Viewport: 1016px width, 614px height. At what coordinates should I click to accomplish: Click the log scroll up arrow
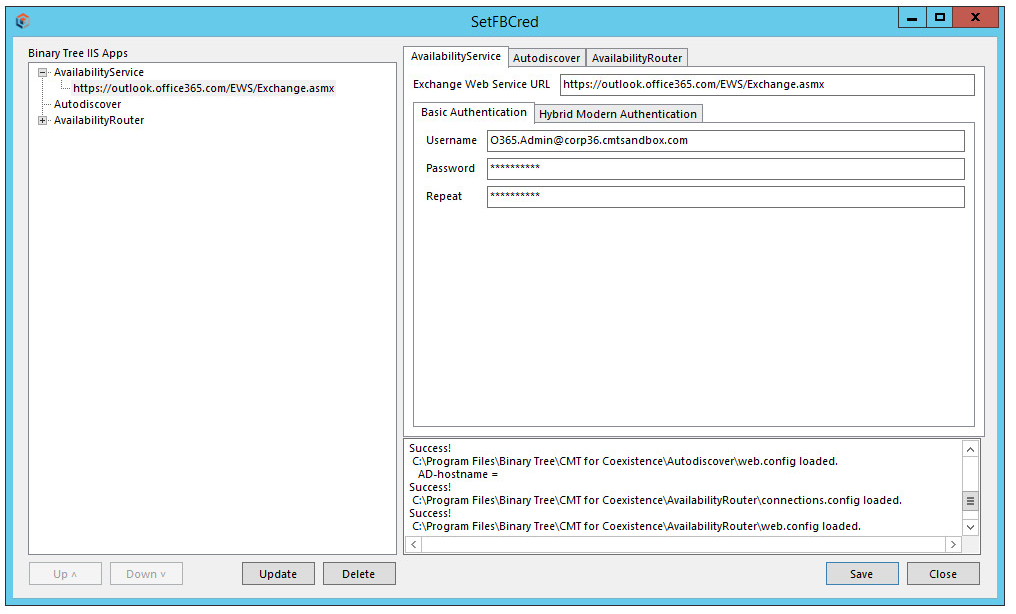point(970,449)
